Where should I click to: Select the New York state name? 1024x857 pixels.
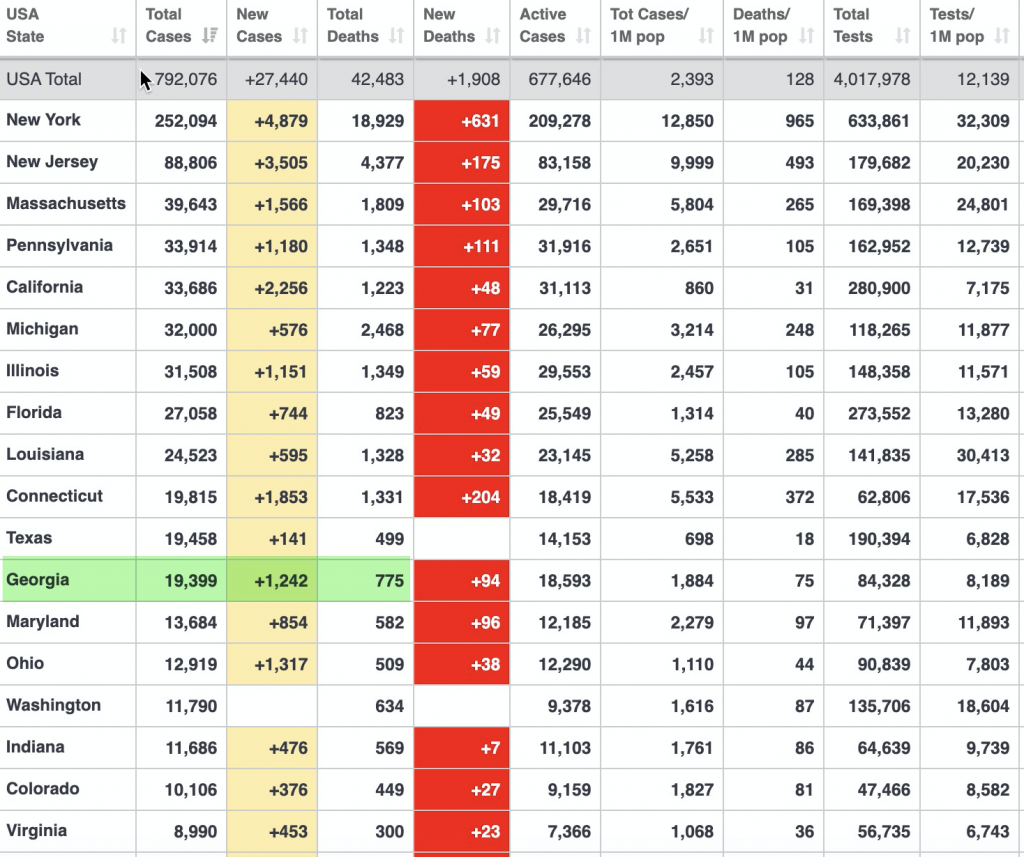(44, 120)
